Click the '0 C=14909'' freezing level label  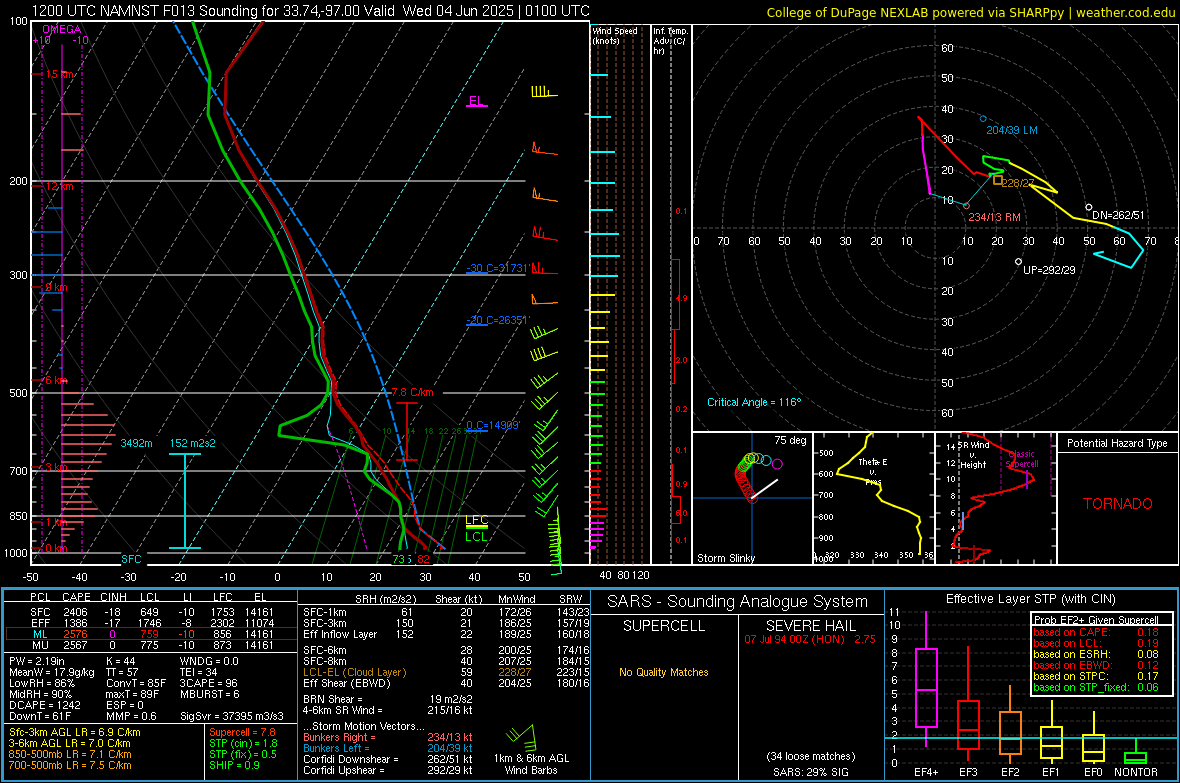pos(493,425)
